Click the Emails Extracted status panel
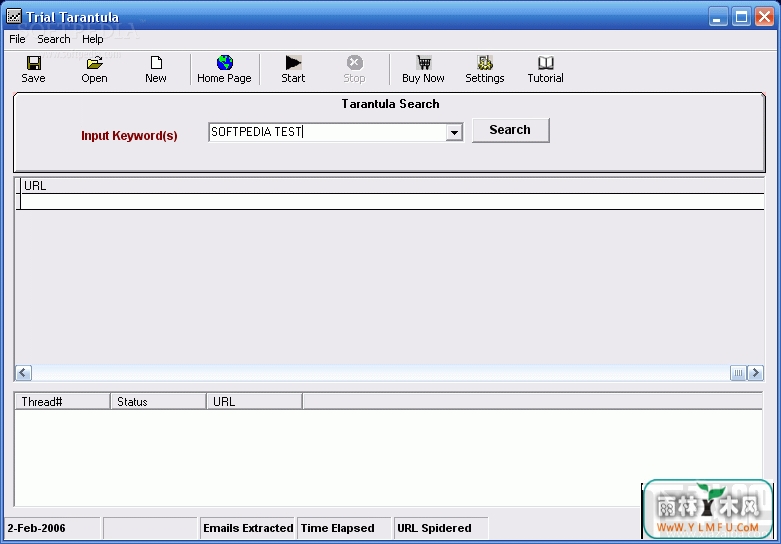781x544 pixels. 248,528
